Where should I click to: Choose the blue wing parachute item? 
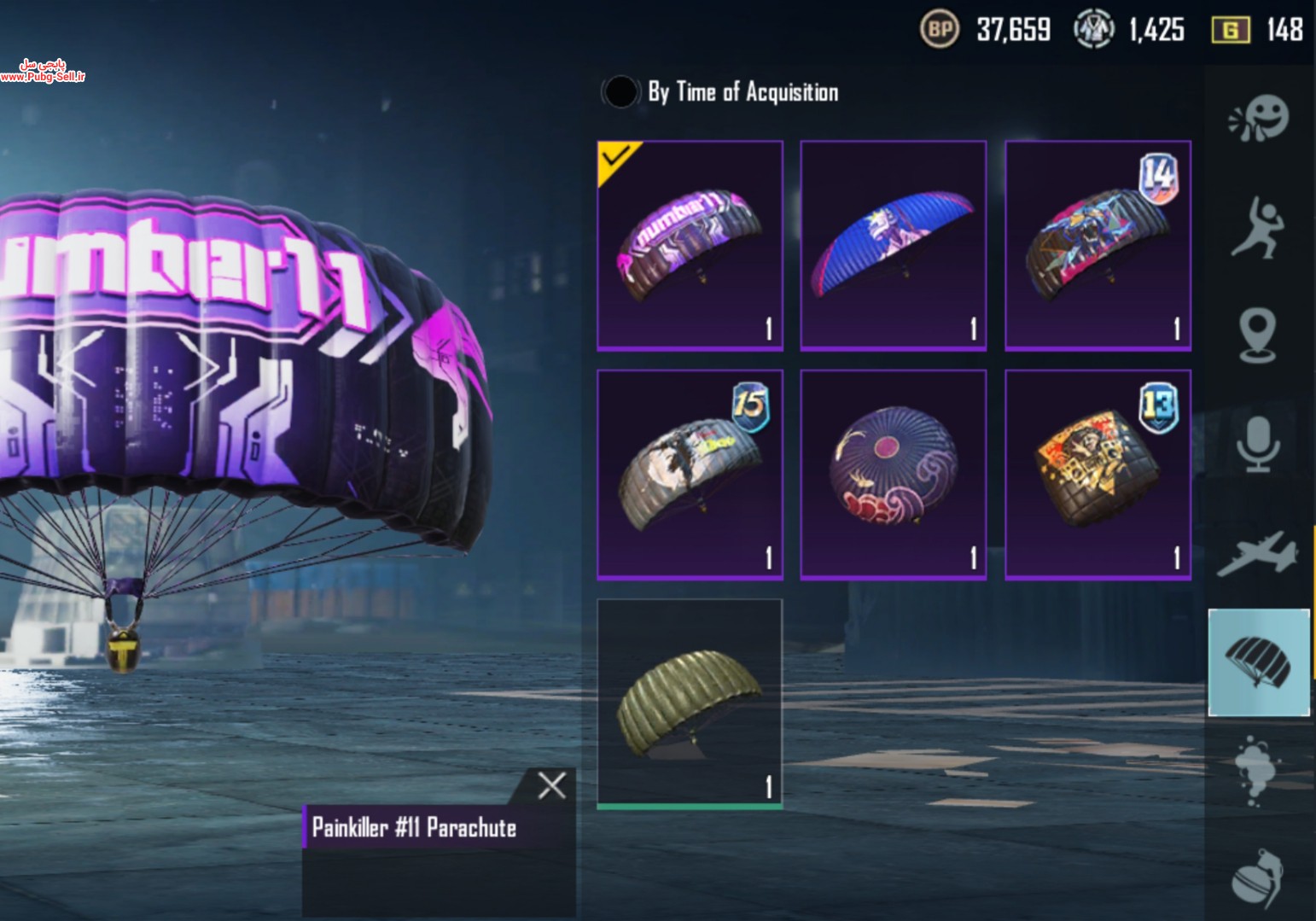click(x=894, y=246)
